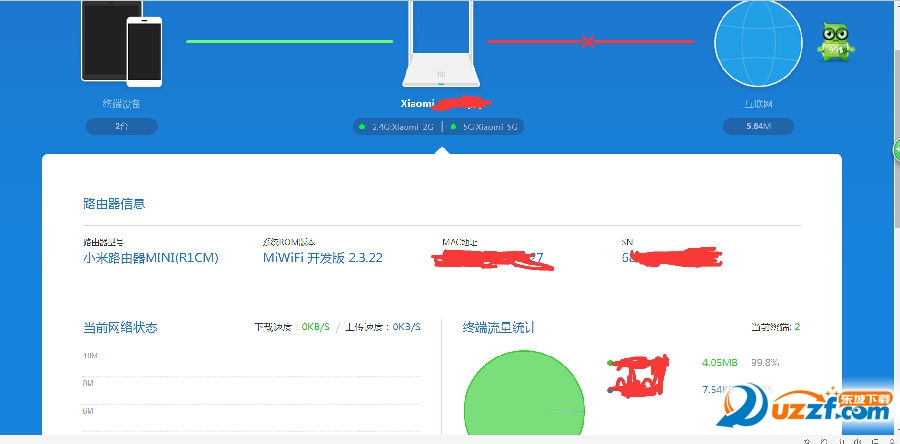This screenshot has width=900, height=444.
Task: Click the red X disconnected indicator
Action: 587,41
